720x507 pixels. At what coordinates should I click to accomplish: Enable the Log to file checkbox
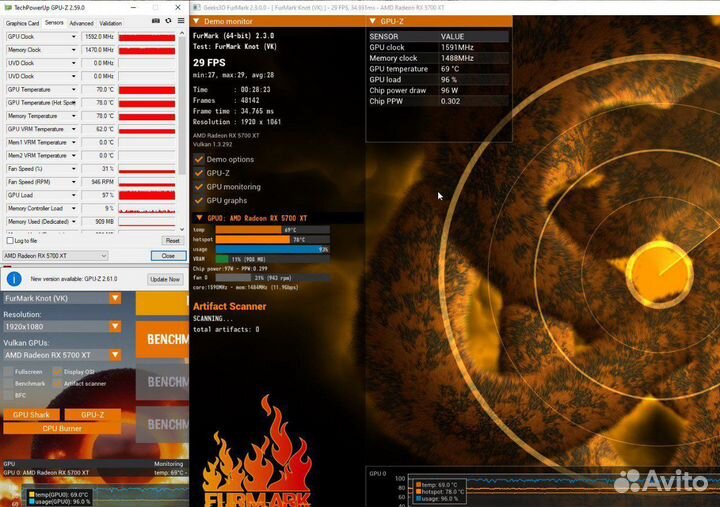[10, 241]
